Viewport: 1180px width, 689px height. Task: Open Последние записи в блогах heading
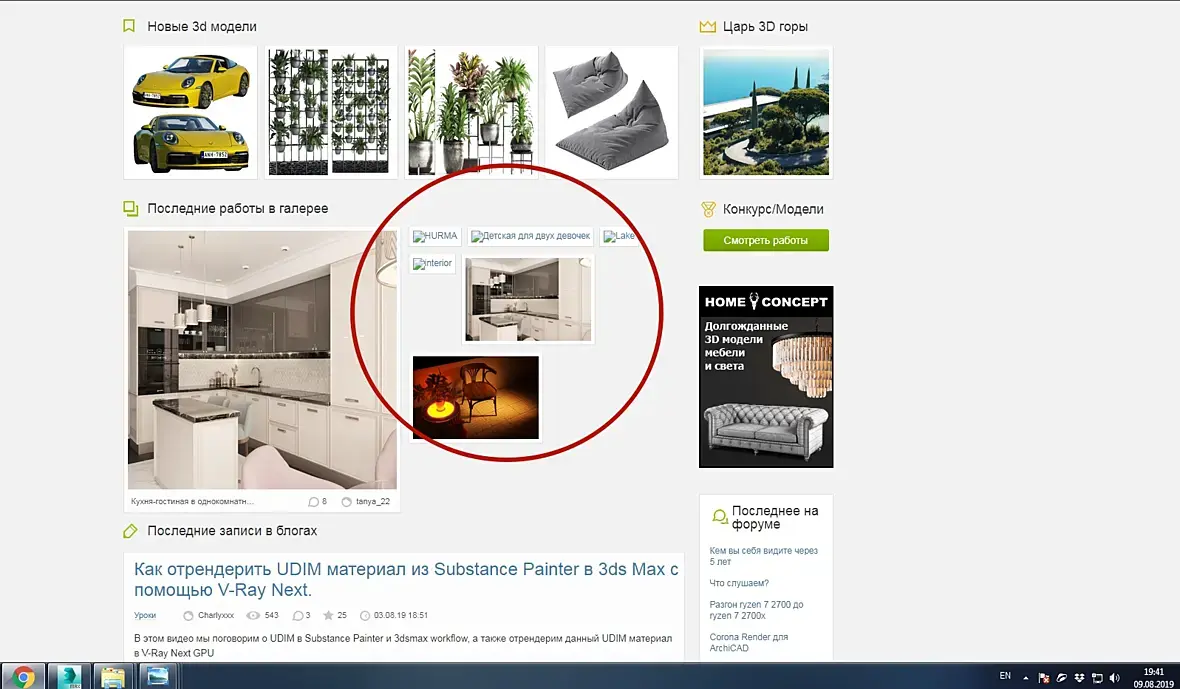coord(232,531)
